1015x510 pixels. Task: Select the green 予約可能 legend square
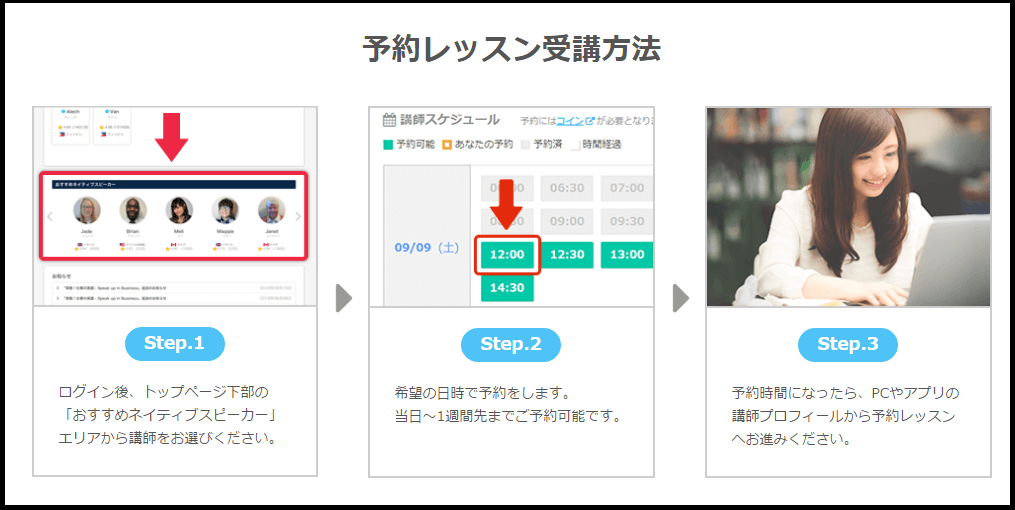coord(388,144)
